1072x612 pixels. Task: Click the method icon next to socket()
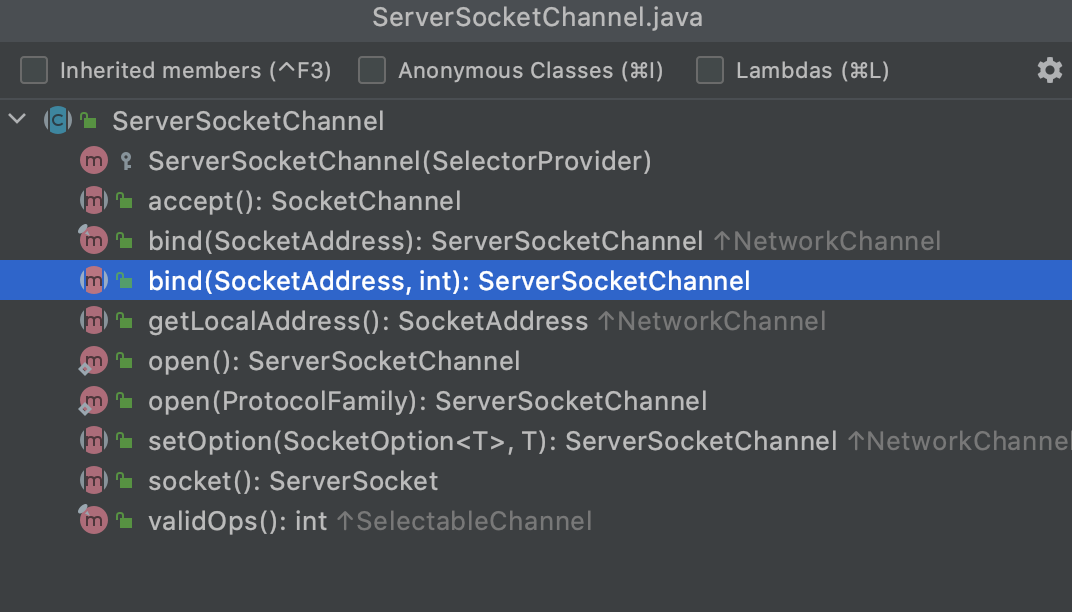click(x=94, y=480)
